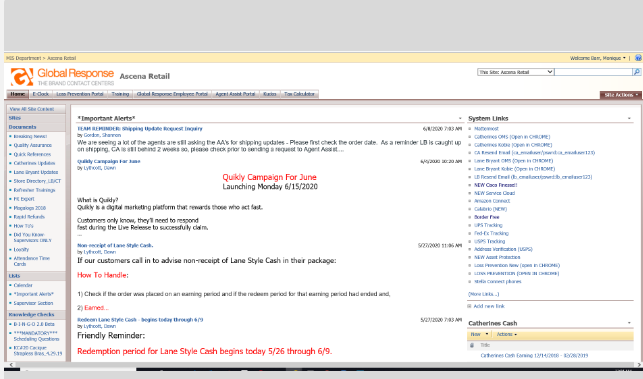Click attachment icon in Catherines Cash header
Viewport: 643px width, 379px height.
pyautogui.click(x=472, y=345)
